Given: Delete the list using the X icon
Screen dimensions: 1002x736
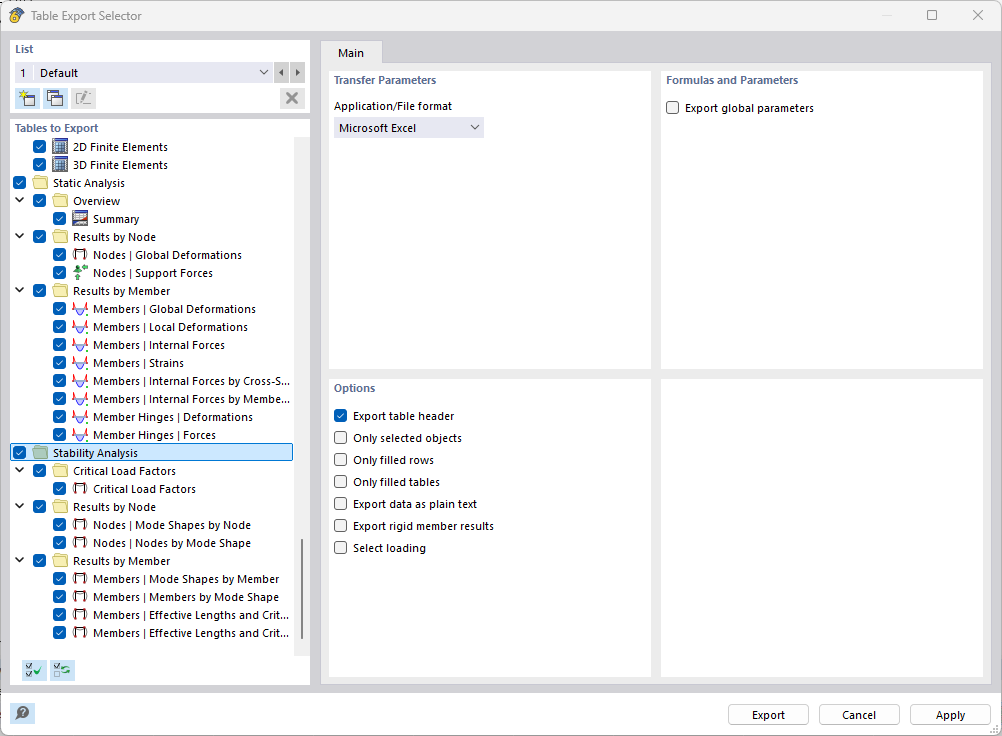Looking at the screenshot, I should (291, 97).
